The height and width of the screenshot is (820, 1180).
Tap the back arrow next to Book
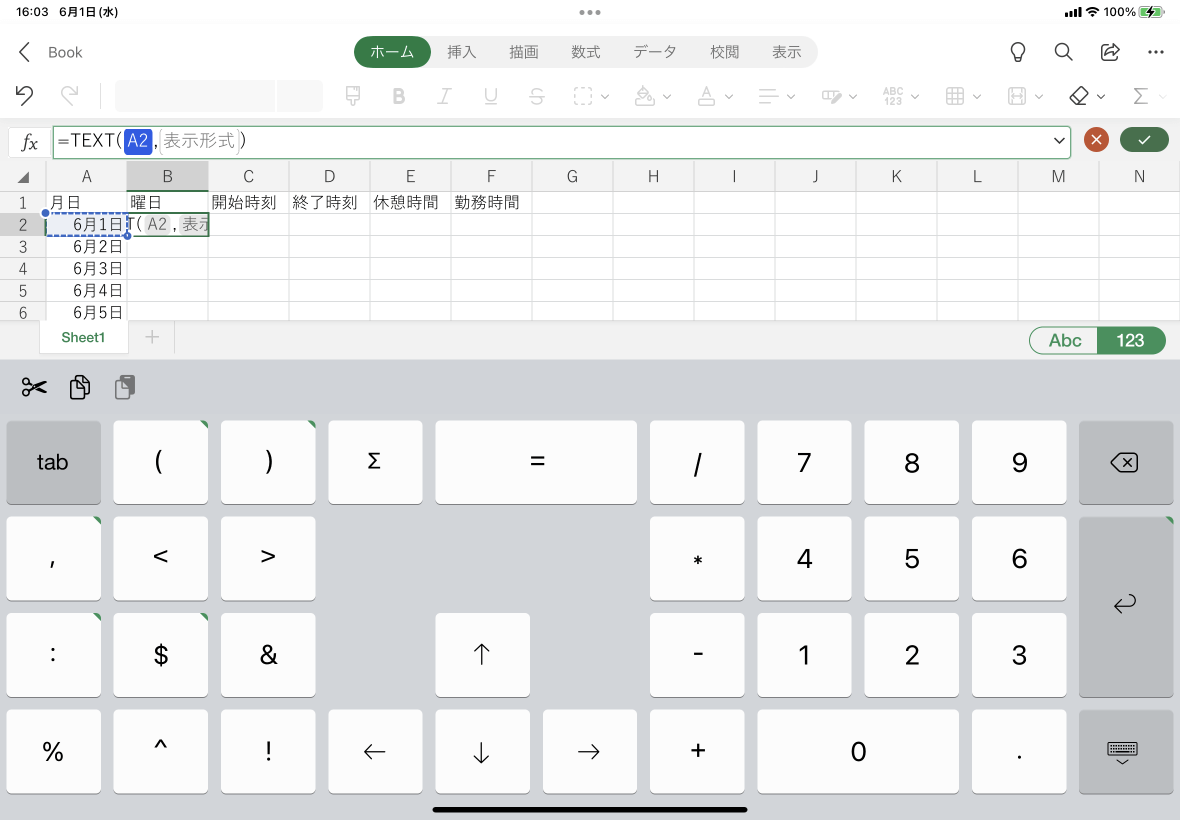point(24,52)
